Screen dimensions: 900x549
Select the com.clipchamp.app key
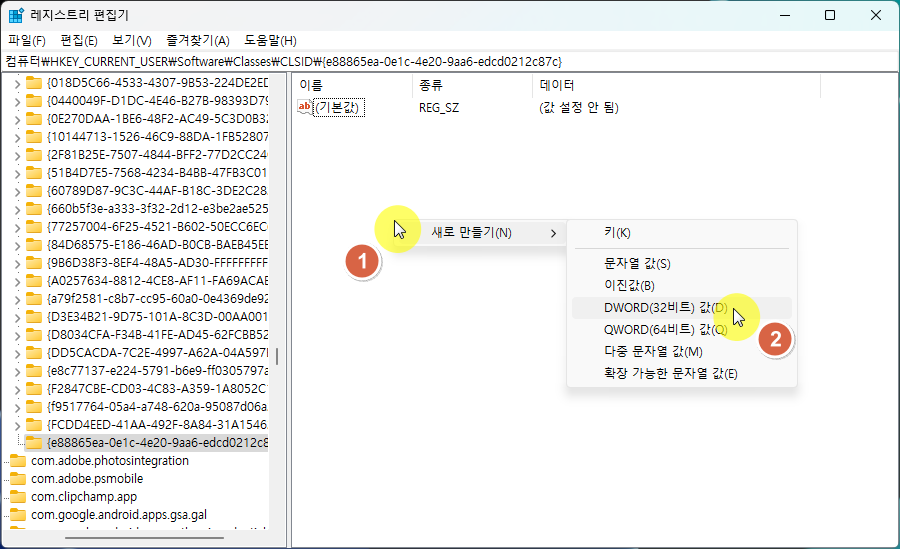click(84, 497)
